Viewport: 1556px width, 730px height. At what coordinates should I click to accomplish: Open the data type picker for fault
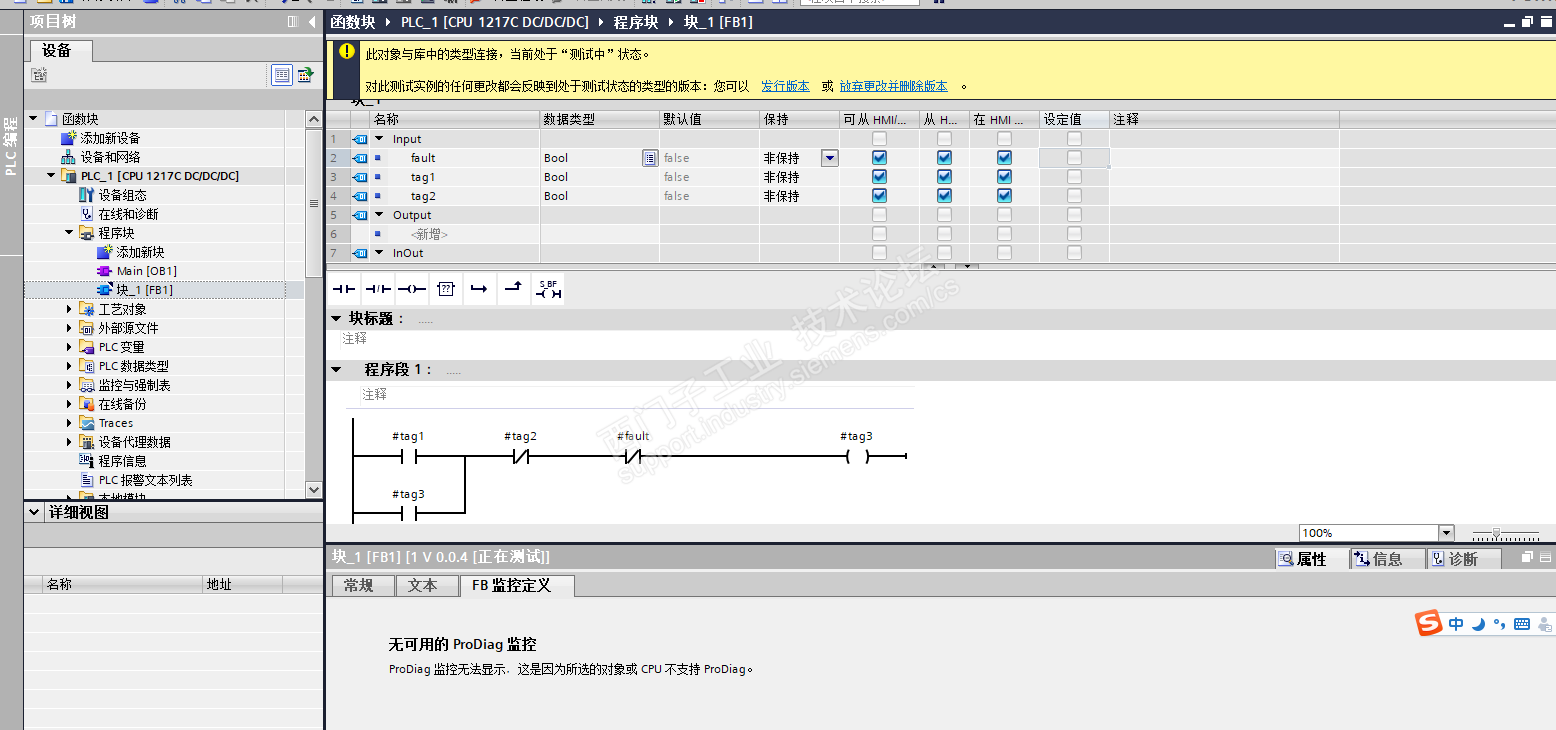(649, 158)
